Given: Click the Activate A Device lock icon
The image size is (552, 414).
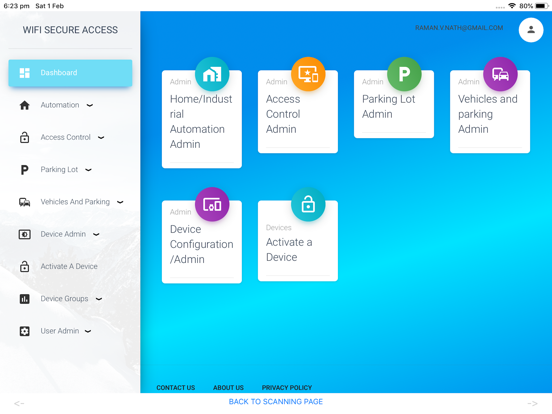Looking at the screenshot, I should tap(24, 266).
